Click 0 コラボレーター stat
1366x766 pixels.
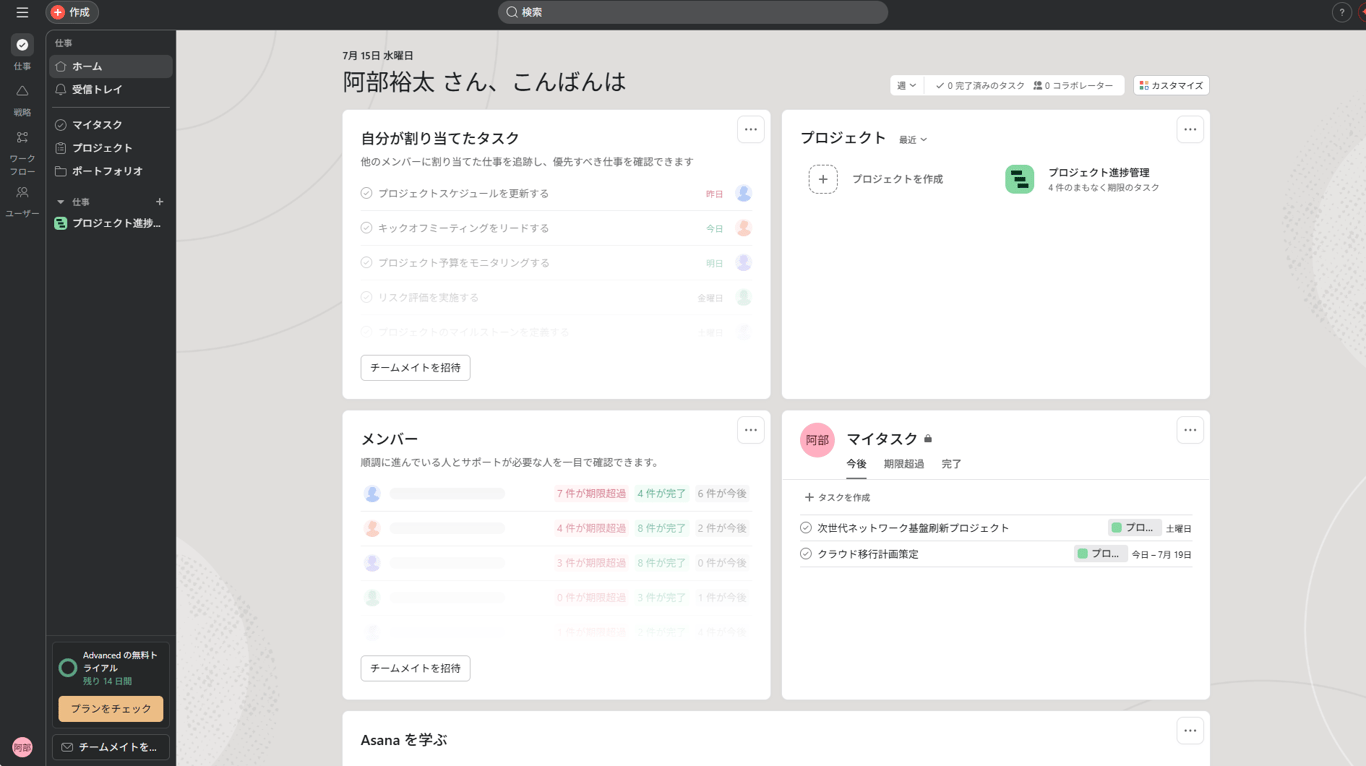point(1073,86)
